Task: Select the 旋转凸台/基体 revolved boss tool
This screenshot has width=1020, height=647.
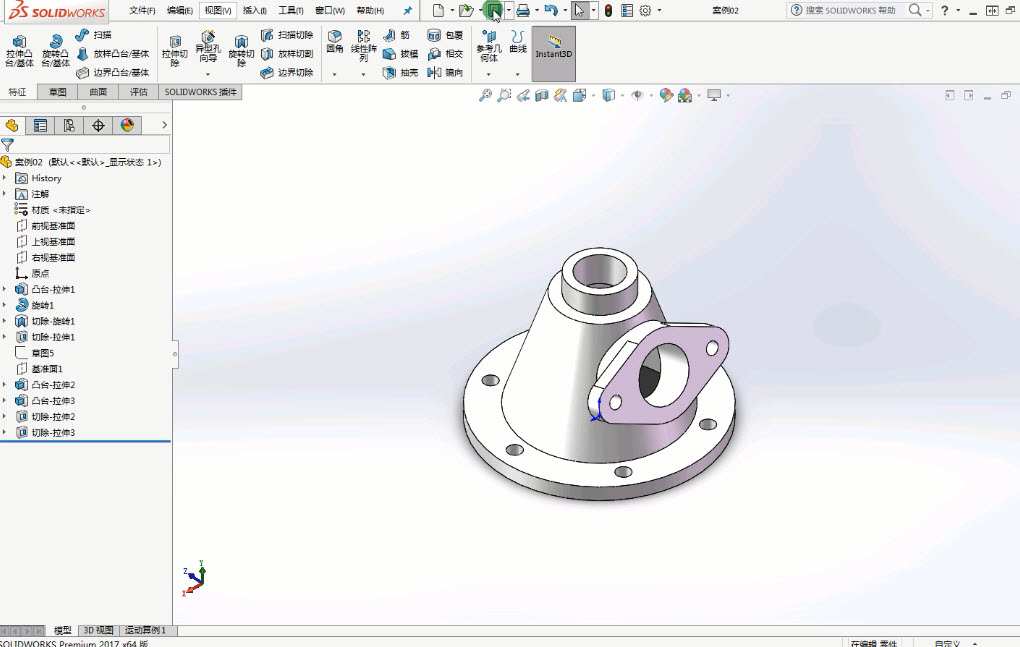Action: [56, 51]
